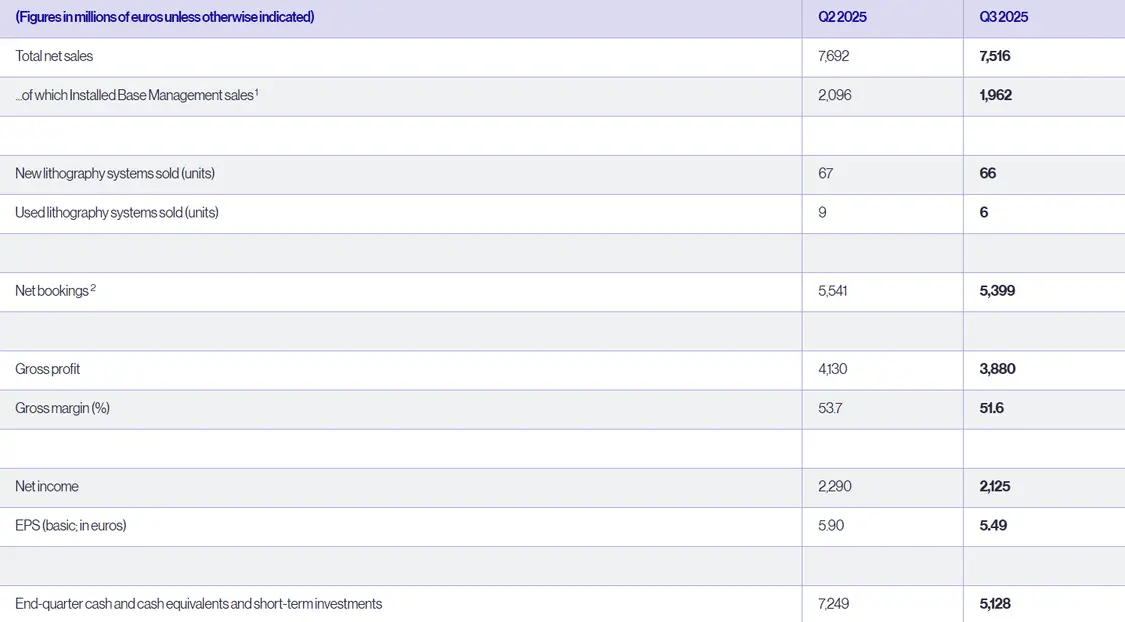Select the Q2 Installed Base Management value 2,096
The height and width of the screenshot is (622, 1125).
[x=834, y=95]
